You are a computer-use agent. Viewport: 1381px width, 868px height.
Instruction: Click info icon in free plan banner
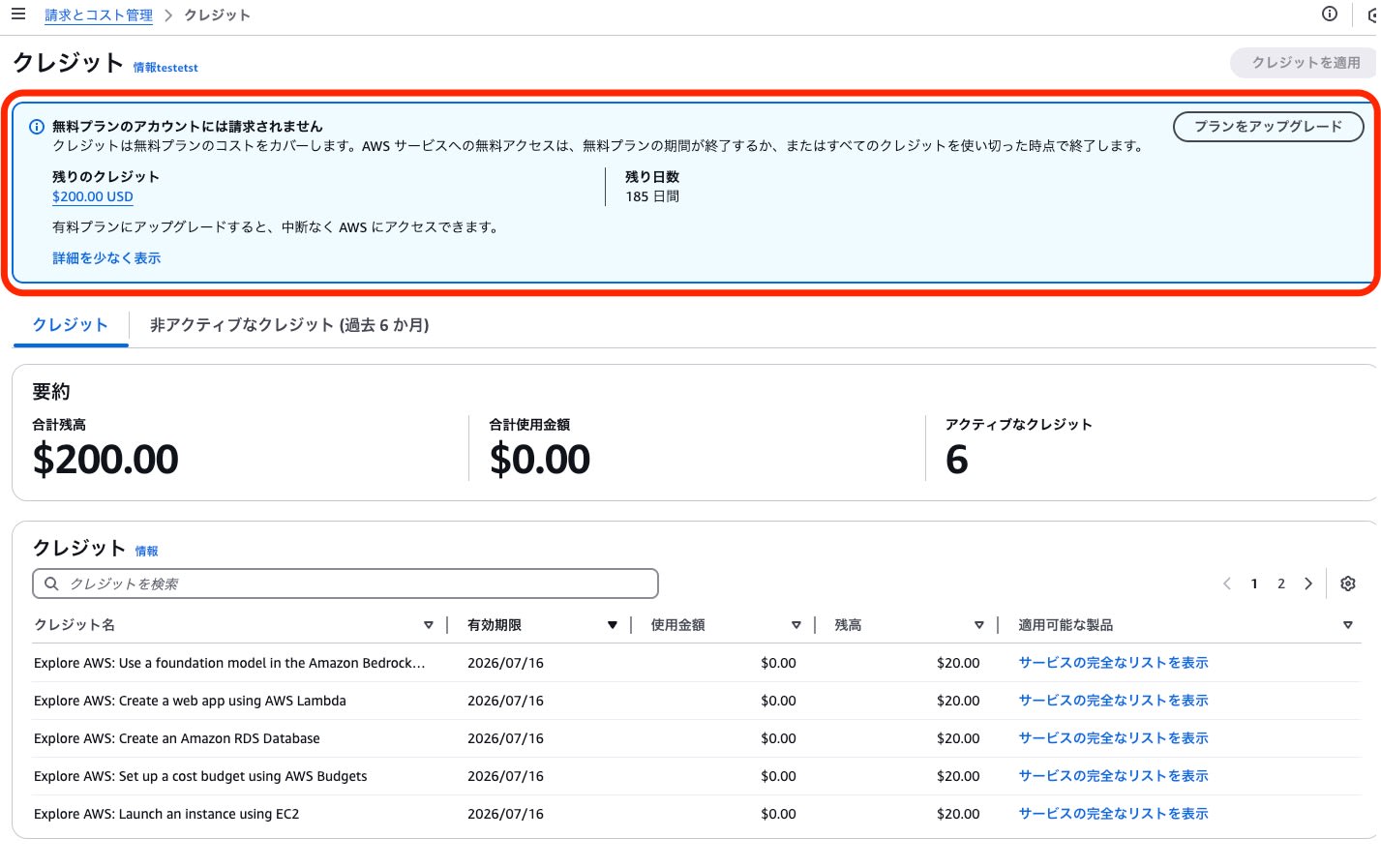pyautogui.click(x=37, y=127)
